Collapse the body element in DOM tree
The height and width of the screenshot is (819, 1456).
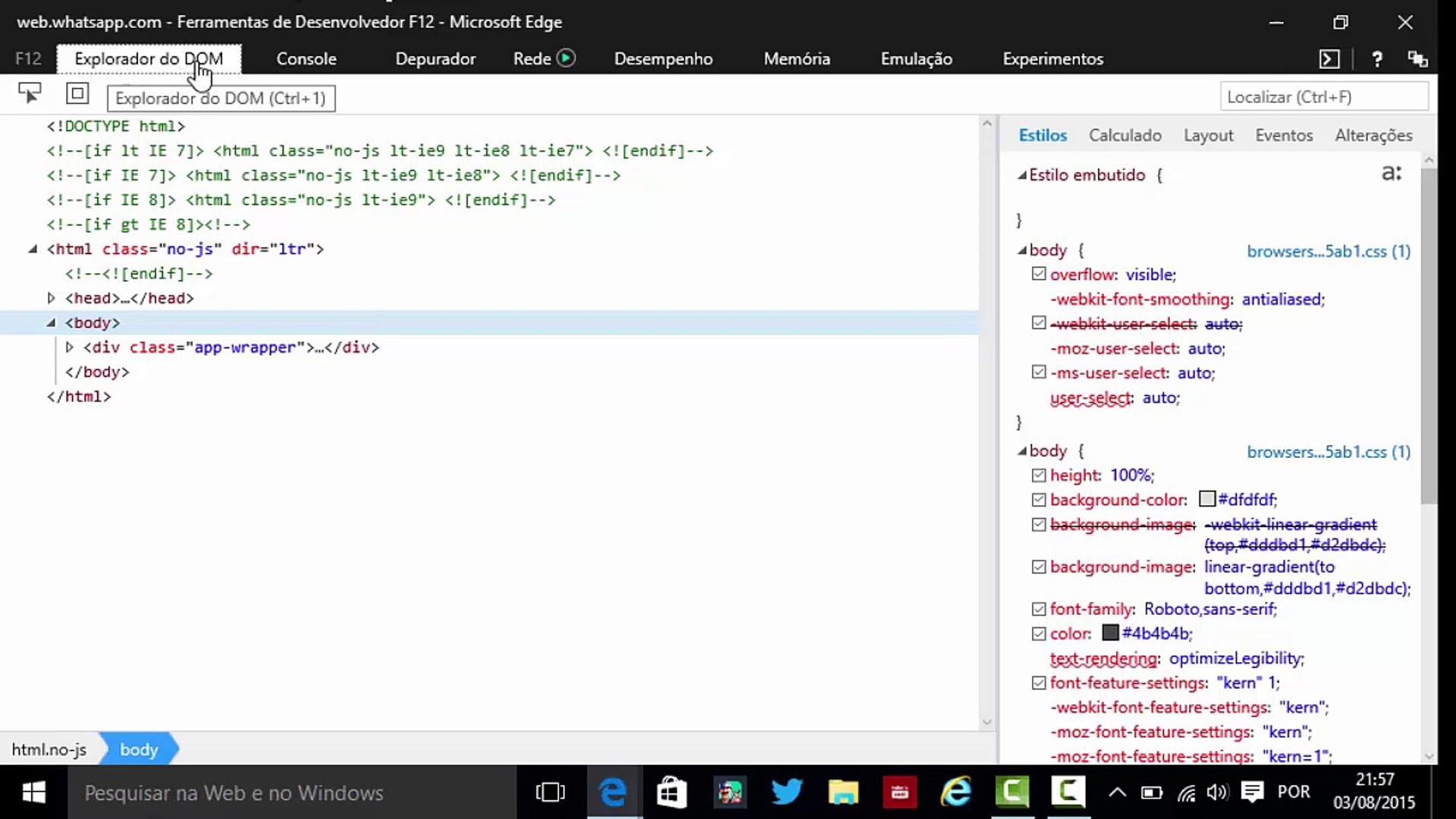click(x=50, y=322)
